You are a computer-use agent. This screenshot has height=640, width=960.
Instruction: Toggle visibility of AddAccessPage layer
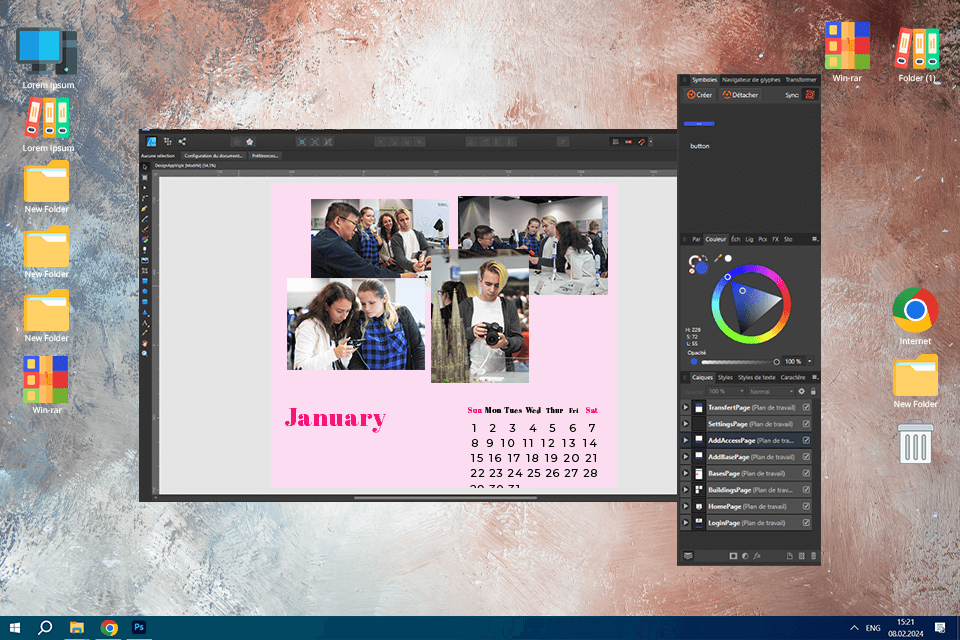click(x=806, y=440)
